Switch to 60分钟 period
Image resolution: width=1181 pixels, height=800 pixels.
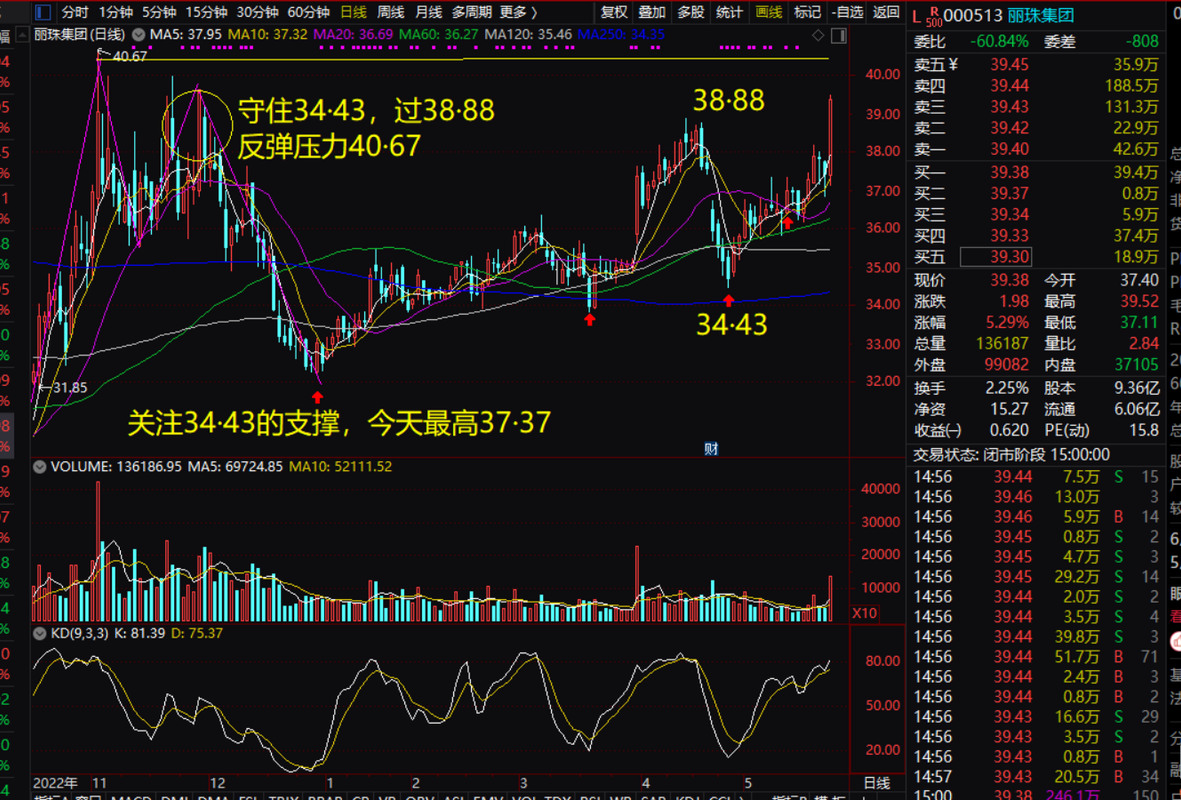[x=309, y=12]
